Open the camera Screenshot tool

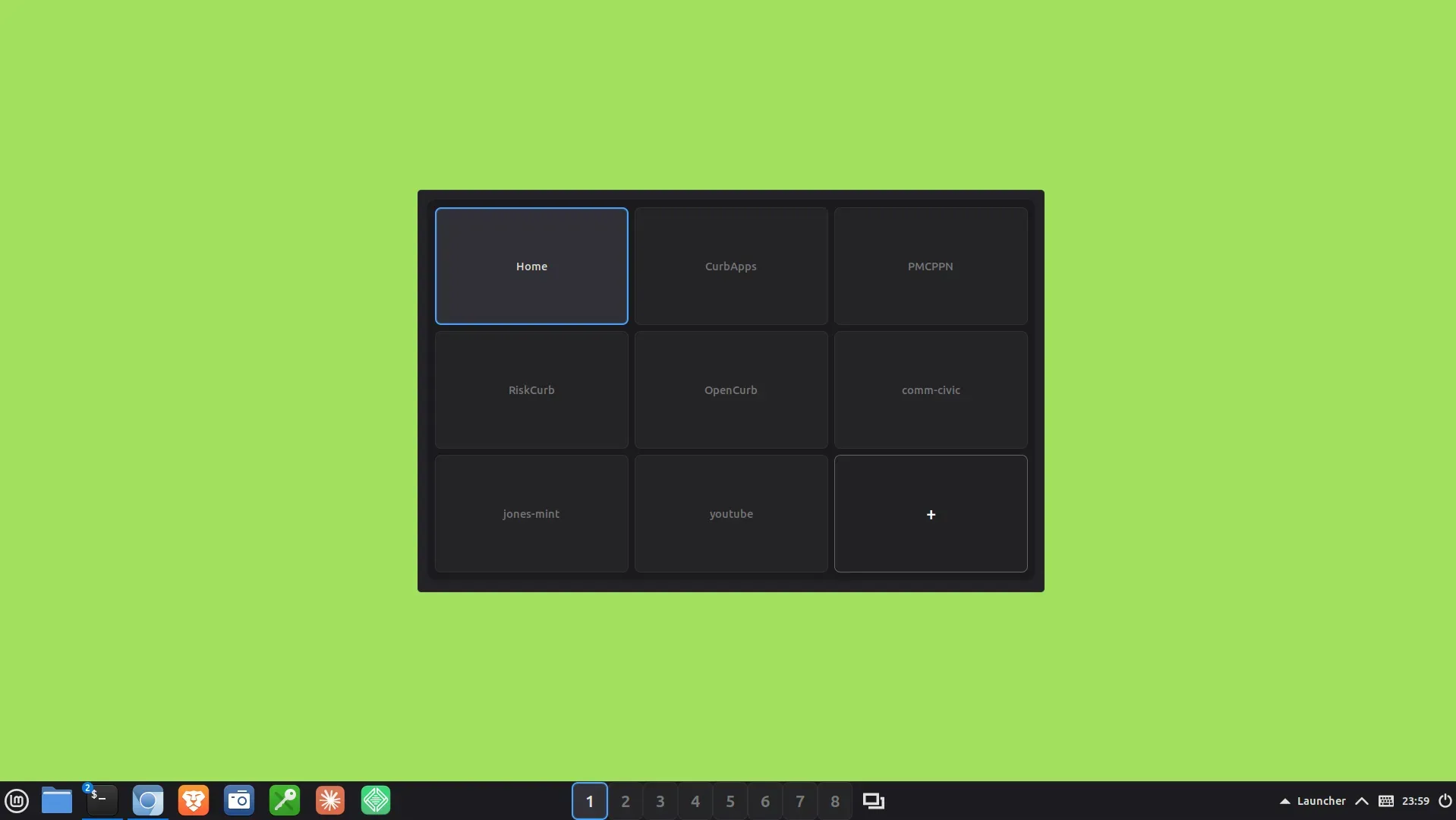click(239, 801)
